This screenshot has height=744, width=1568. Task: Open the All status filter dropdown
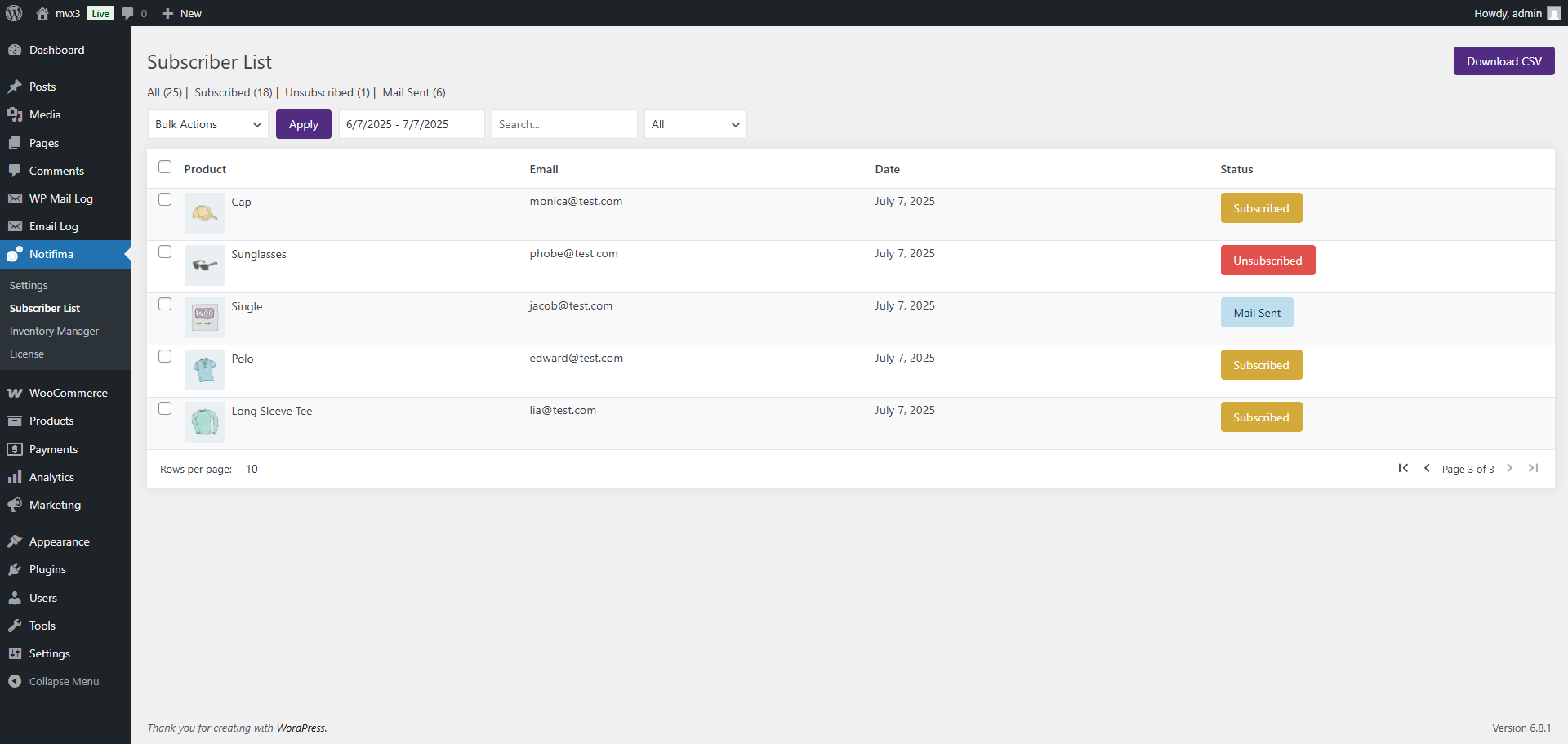[x=695, y=124]
